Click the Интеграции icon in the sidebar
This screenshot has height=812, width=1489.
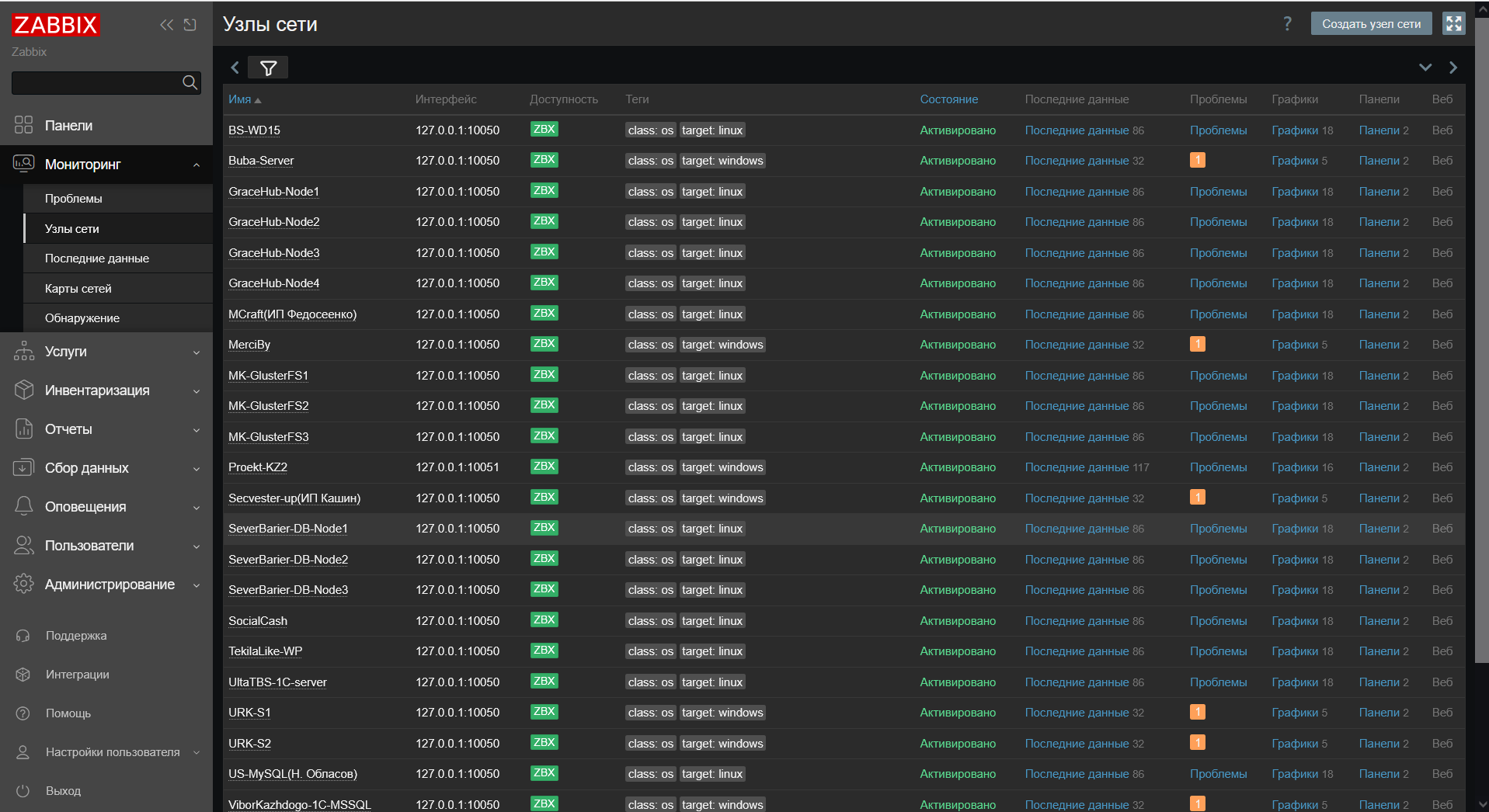[x=23, y=674]
